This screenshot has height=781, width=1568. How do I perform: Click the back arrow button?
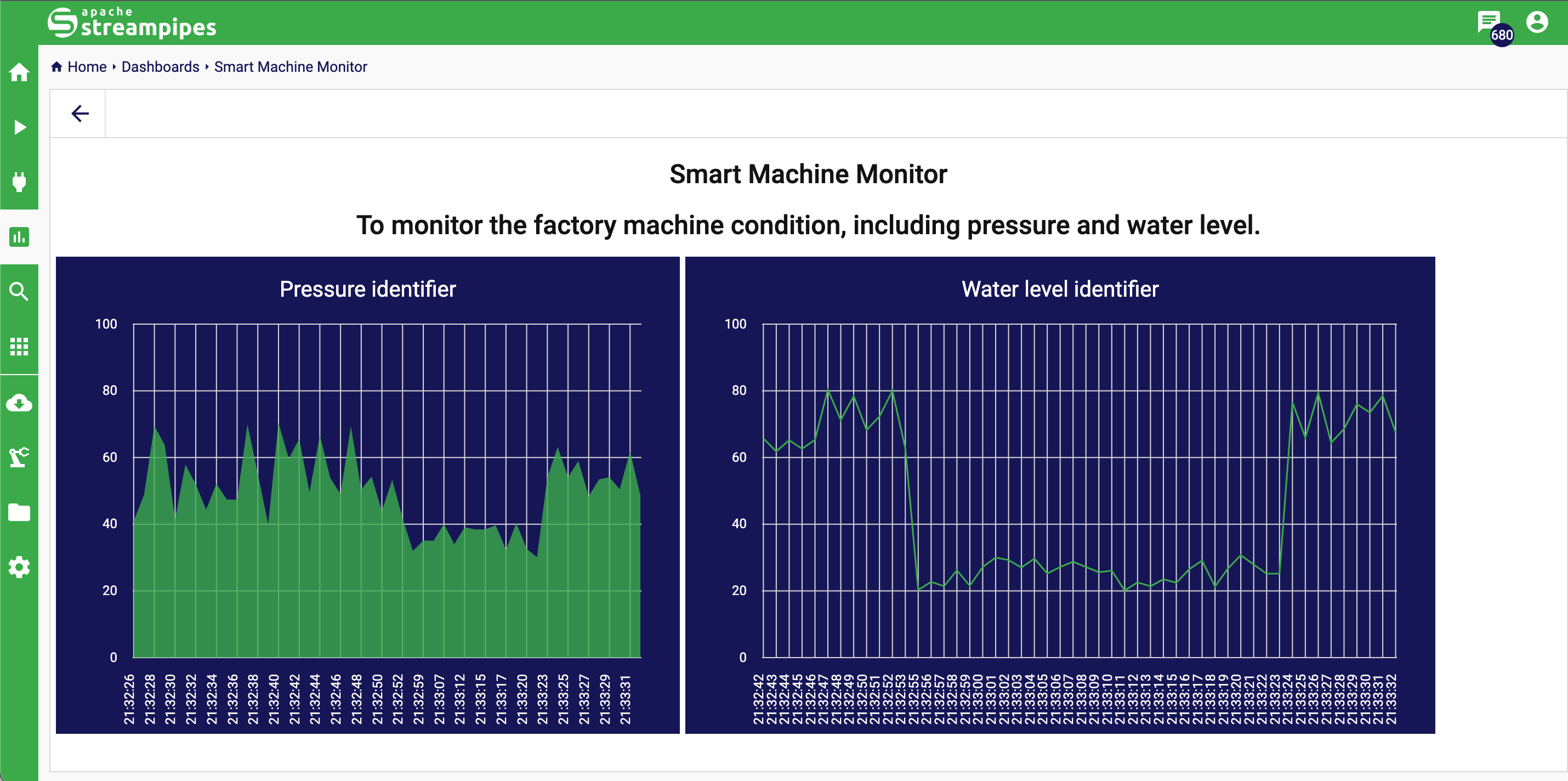79,113
